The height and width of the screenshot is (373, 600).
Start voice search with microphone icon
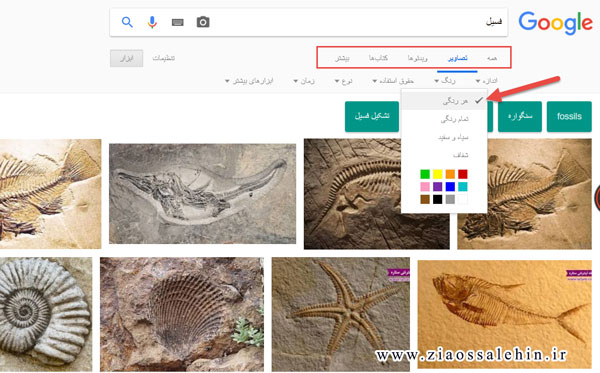[152, 22]
